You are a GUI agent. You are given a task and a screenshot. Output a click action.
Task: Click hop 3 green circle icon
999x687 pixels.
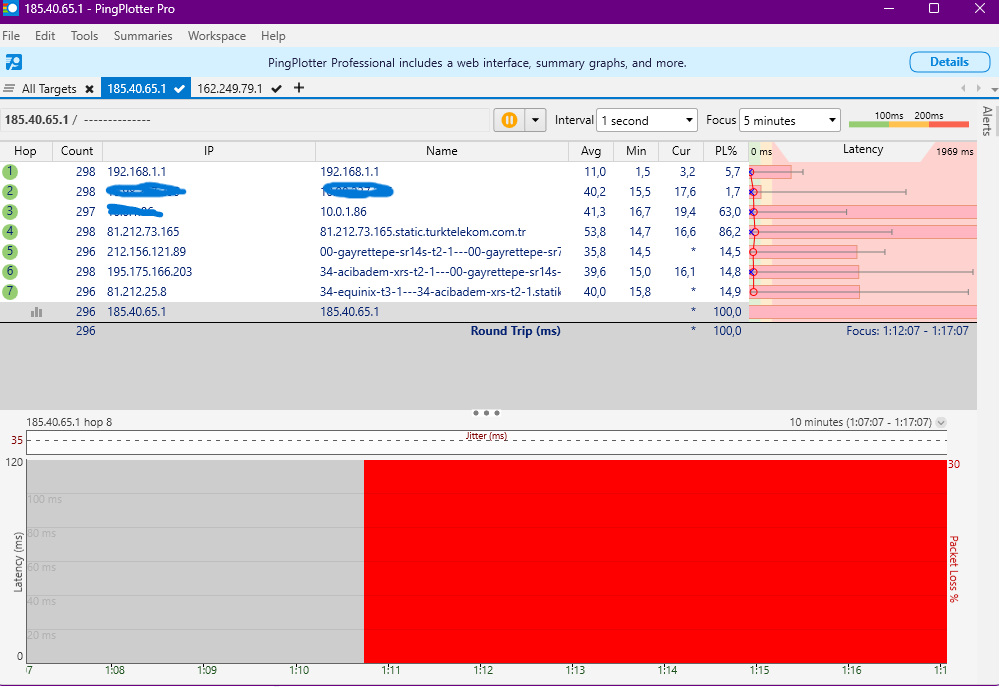10,211
